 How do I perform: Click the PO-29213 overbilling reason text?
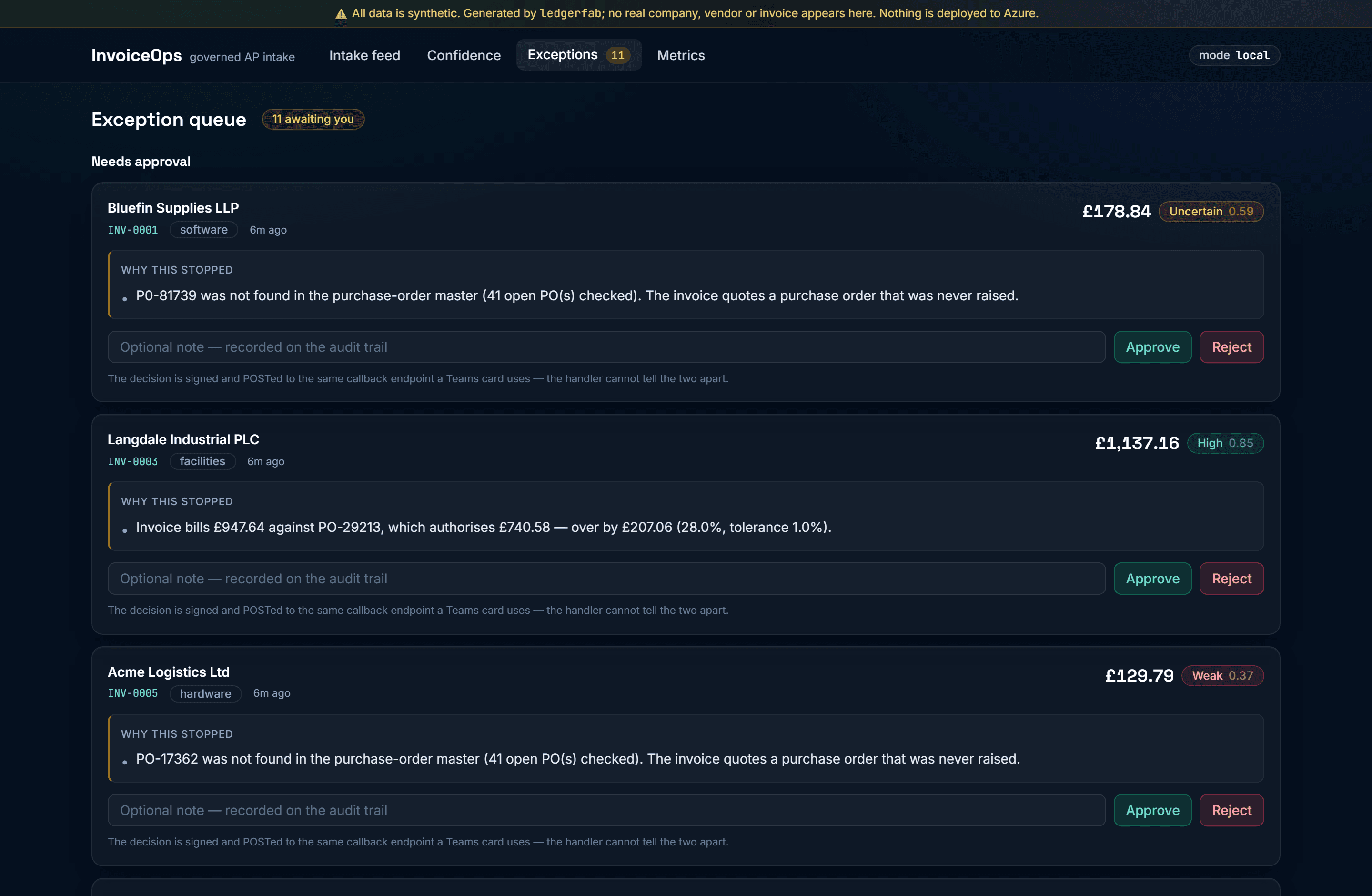pyautogui.click(x=484, y=528)
